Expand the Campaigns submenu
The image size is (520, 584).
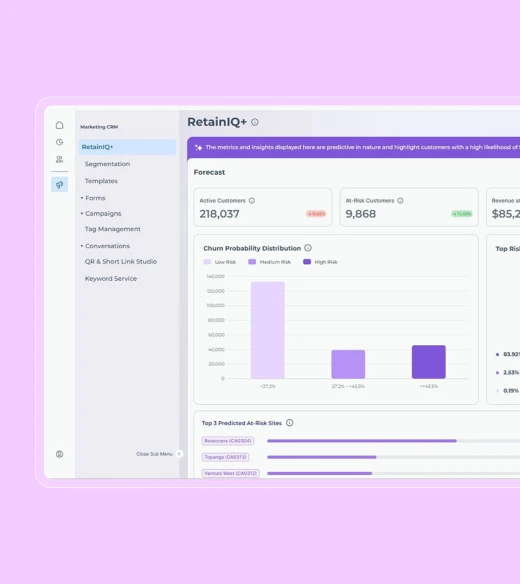coord(101,213)
